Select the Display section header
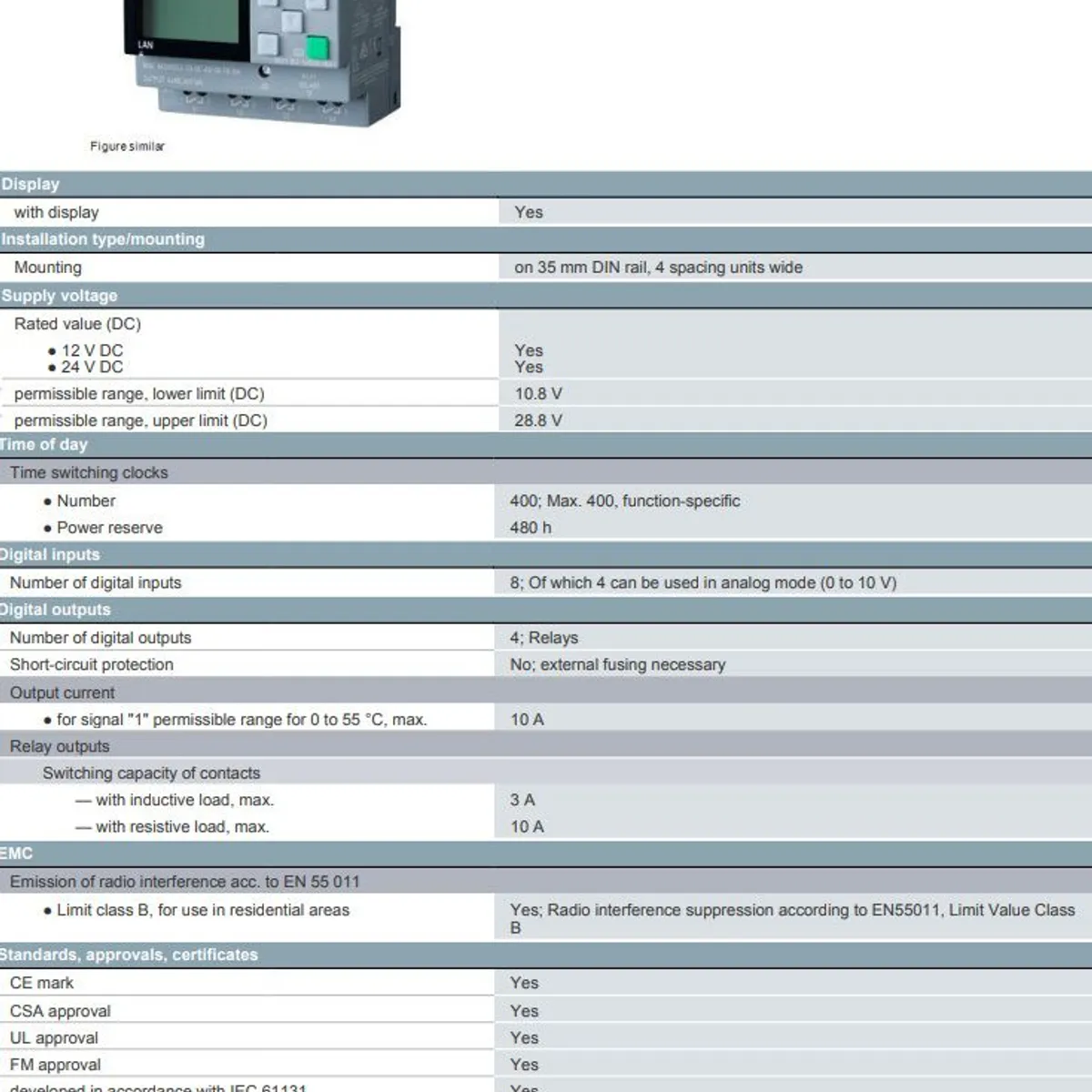The image size is (1092, 1092). pos(31,184)
